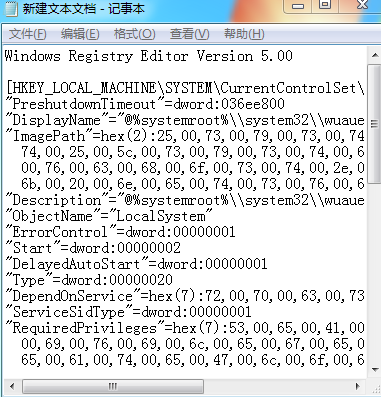
Task: Click the Notepad document icon in title bar
Action: [12, 8]
